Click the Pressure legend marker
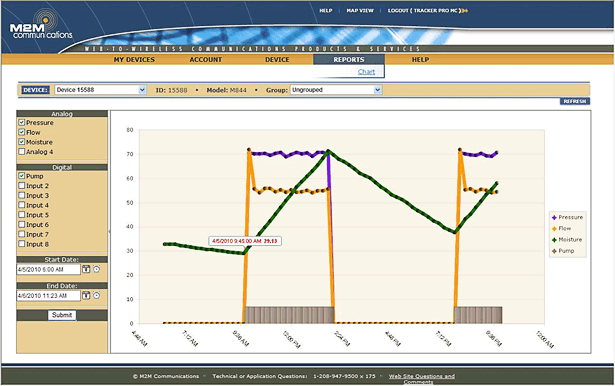615x386 pixels. pyautogui.click(x=554, y=217)
